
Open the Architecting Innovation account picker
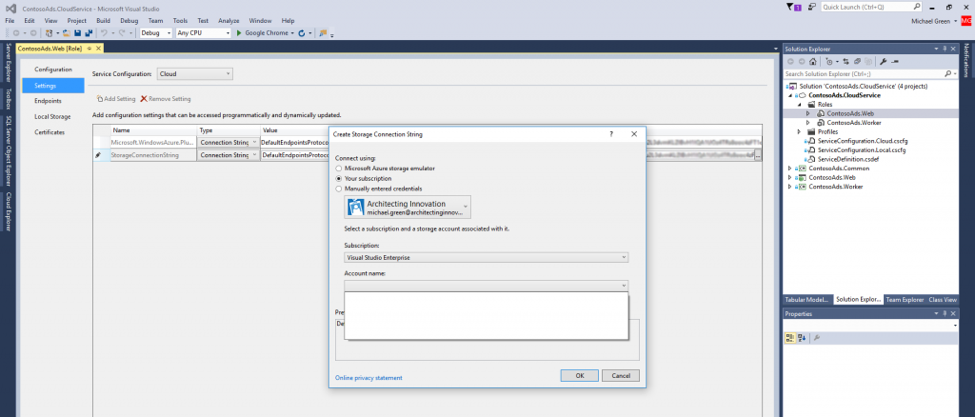click(x=407, y=208)
